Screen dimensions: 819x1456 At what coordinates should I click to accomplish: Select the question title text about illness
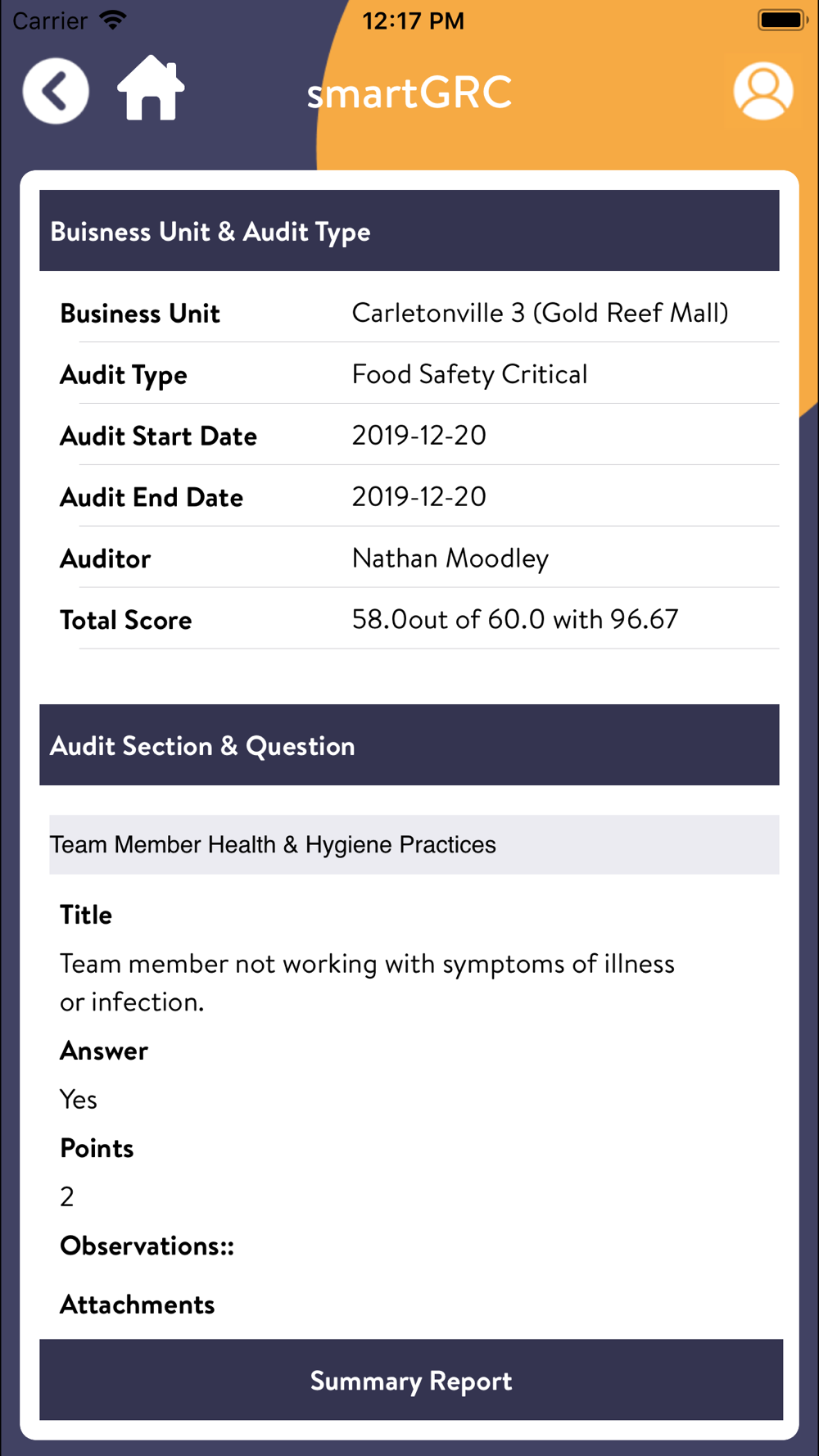(367, 982)
